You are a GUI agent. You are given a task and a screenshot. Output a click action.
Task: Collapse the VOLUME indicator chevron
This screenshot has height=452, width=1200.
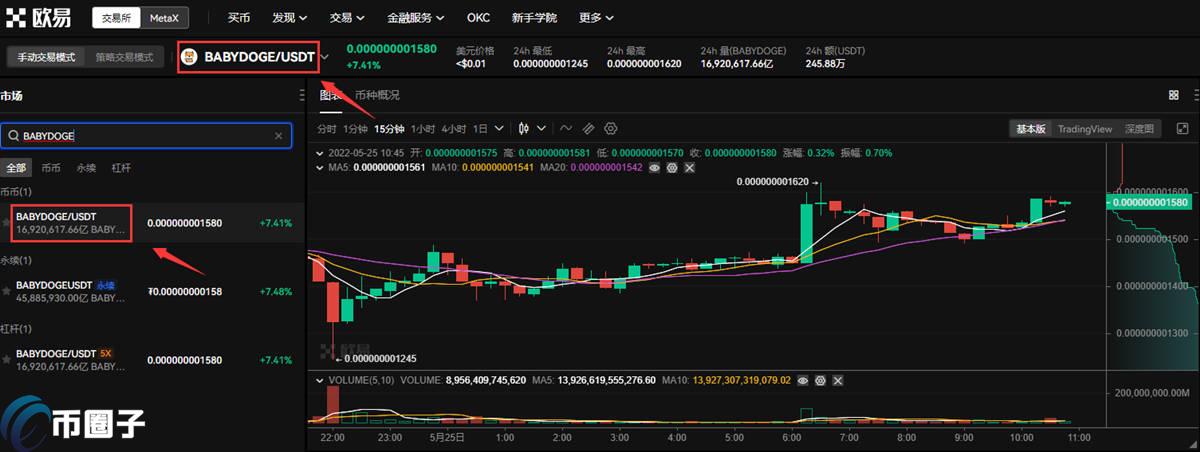321,380
